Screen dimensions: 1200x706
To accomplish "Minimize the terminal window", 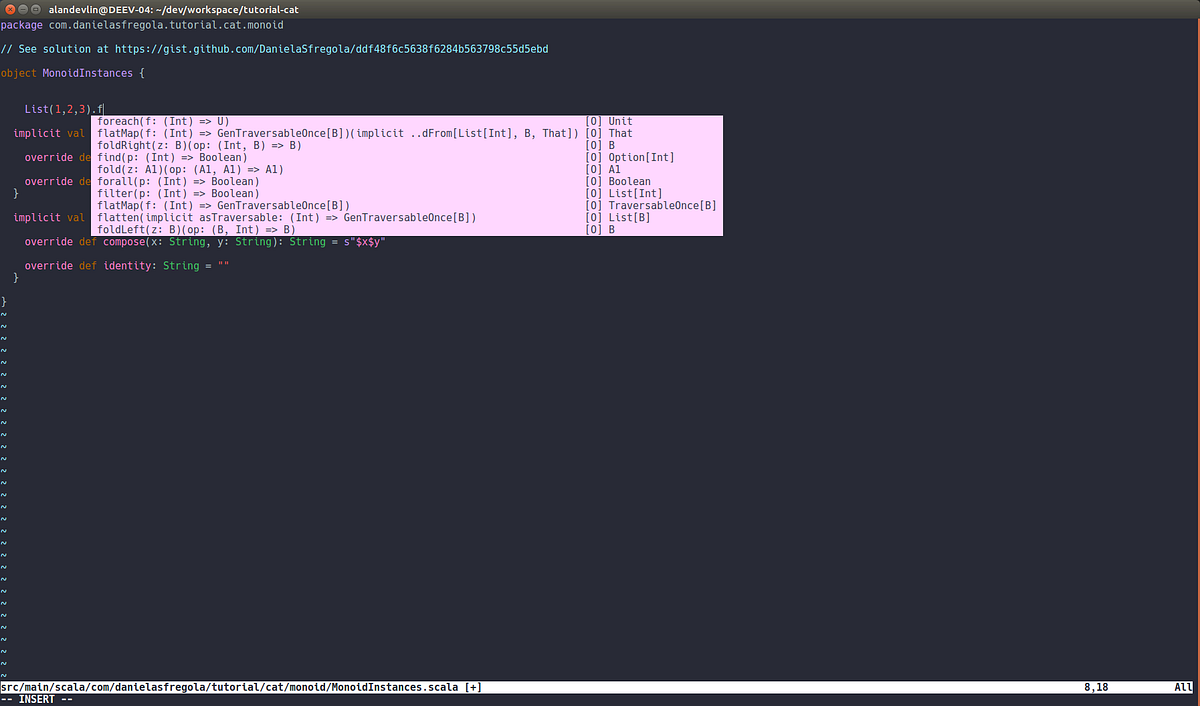I will pyautogui.click(x=22, y=8).
